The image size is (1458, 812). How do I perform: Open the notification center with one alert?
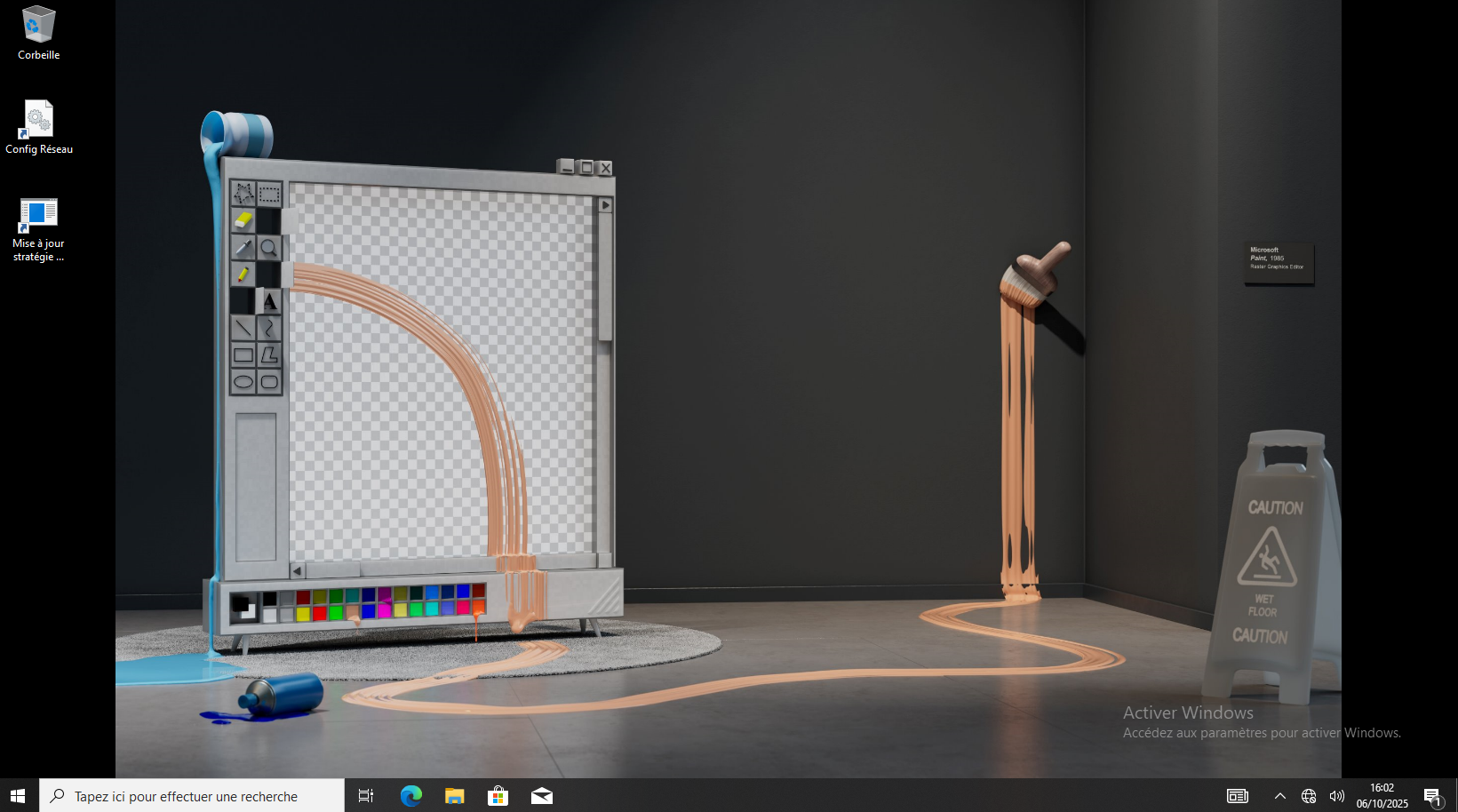tap(1431, 796)
